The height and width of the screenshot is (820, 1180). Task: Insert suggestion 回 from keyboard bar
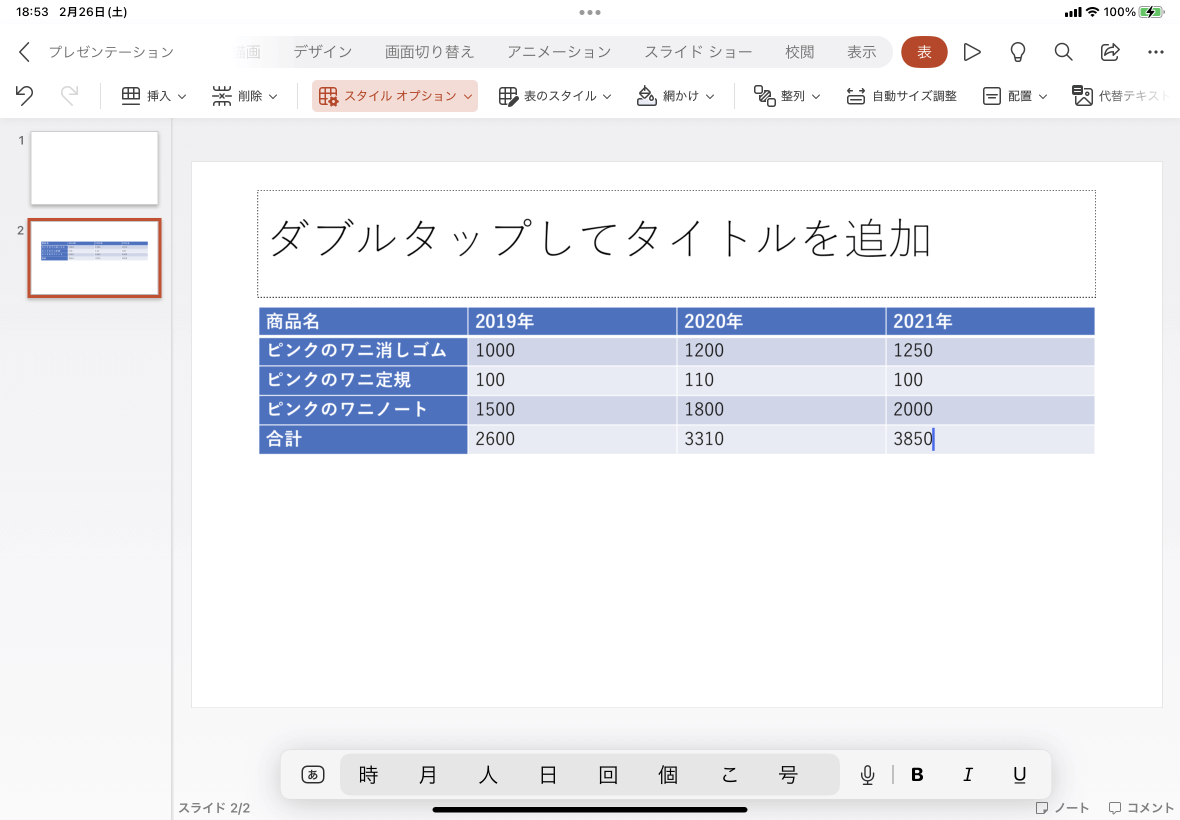click(x=608, y=774)
